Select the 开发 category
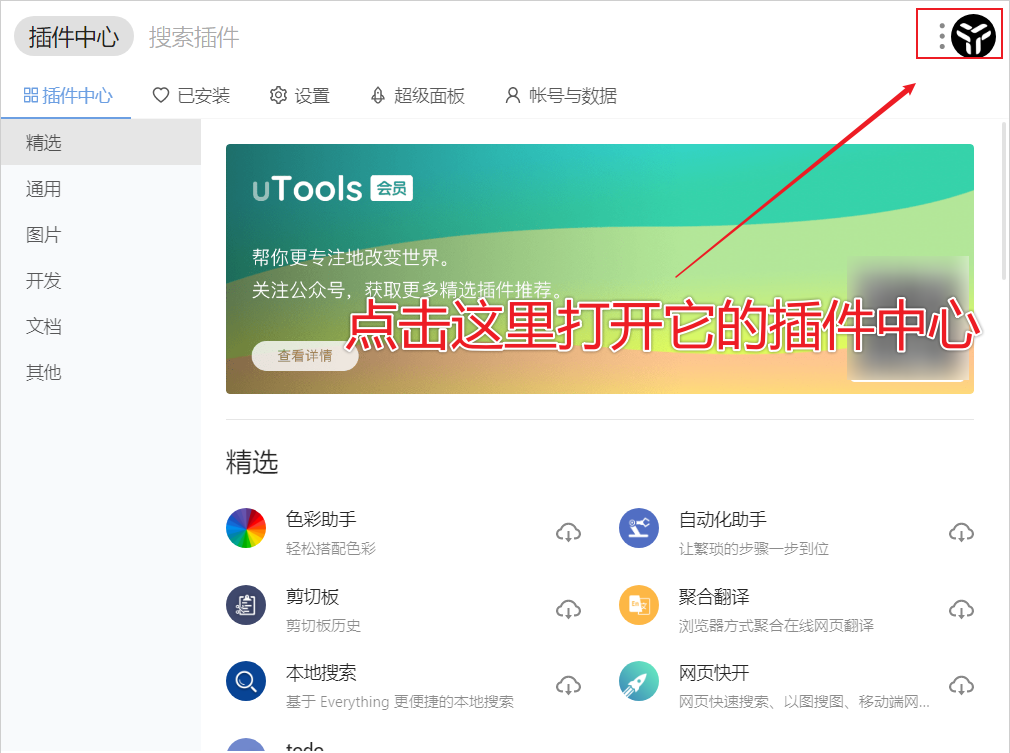 101,280
